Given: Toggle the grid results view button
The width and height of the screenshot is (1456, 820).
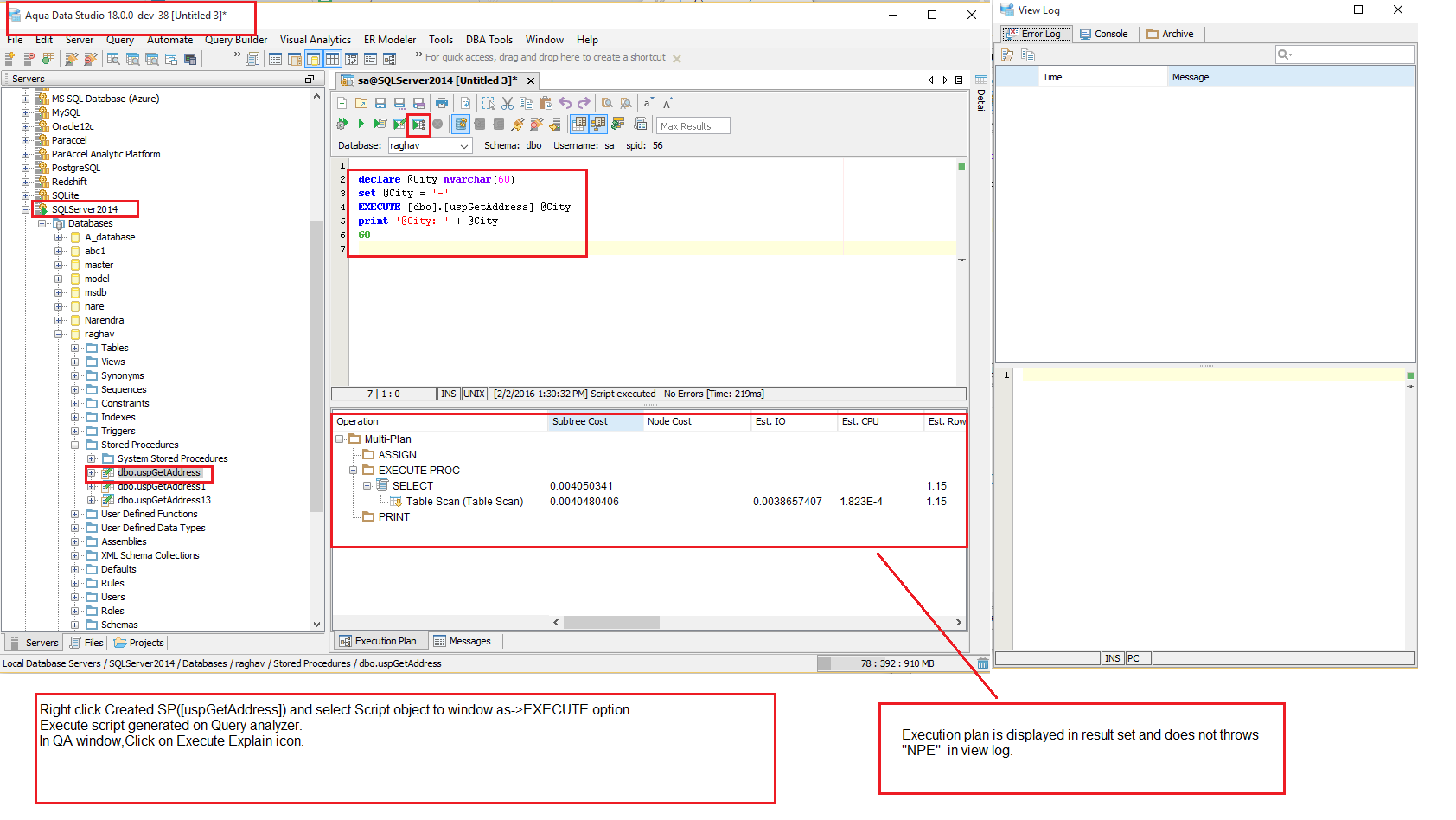Looking at the screenshot, I should 579,124.
